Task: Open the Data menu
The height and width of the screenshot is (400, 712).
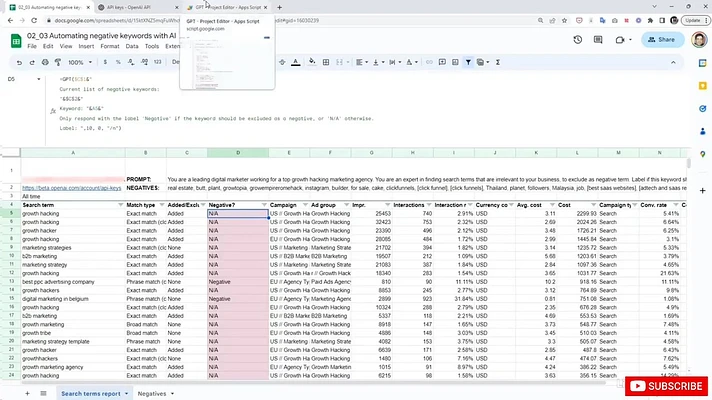Action: 132,46
